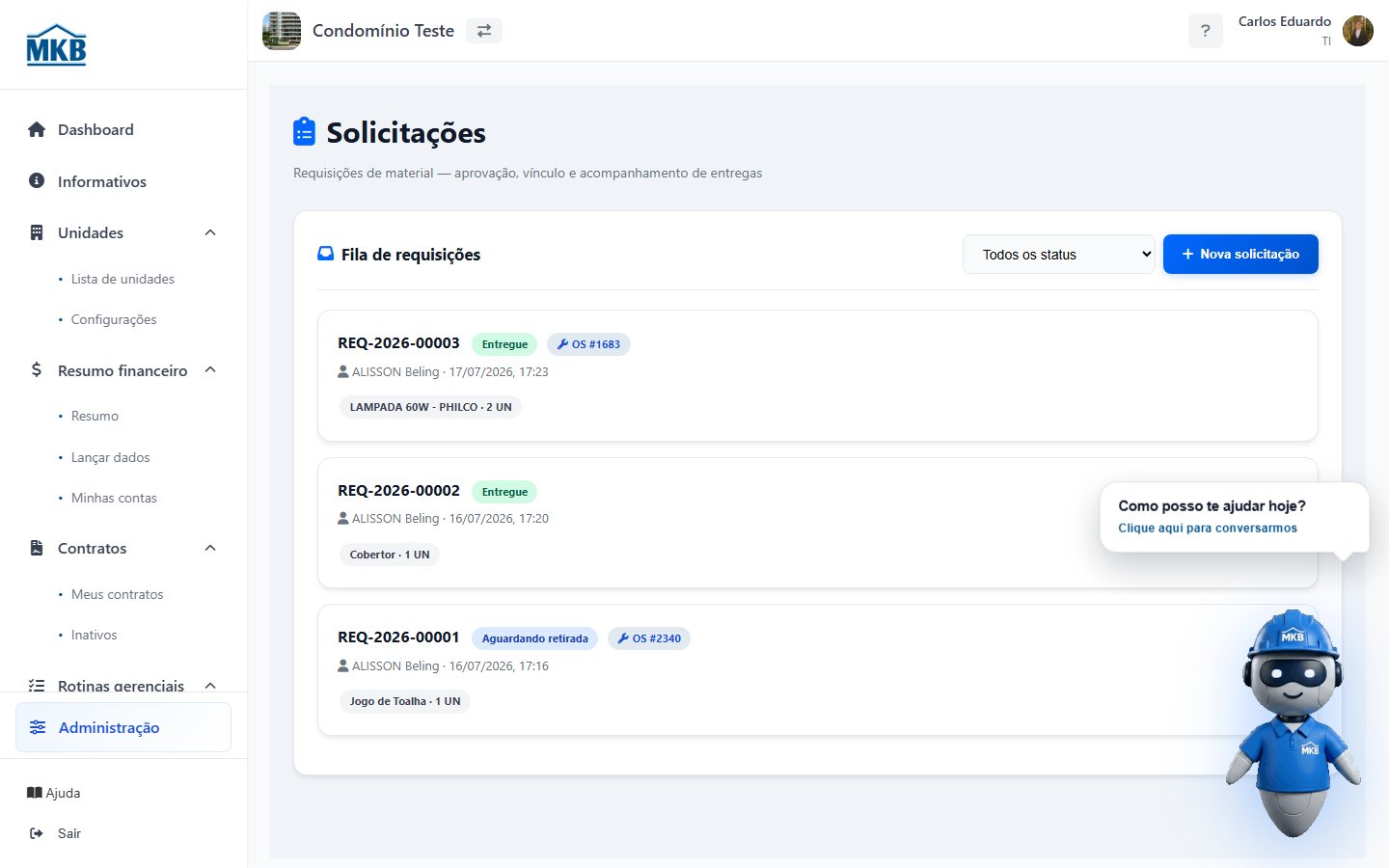Viewport: 1389px width, 868px height.
Task: Open help question mark button
Action: 1205,31
